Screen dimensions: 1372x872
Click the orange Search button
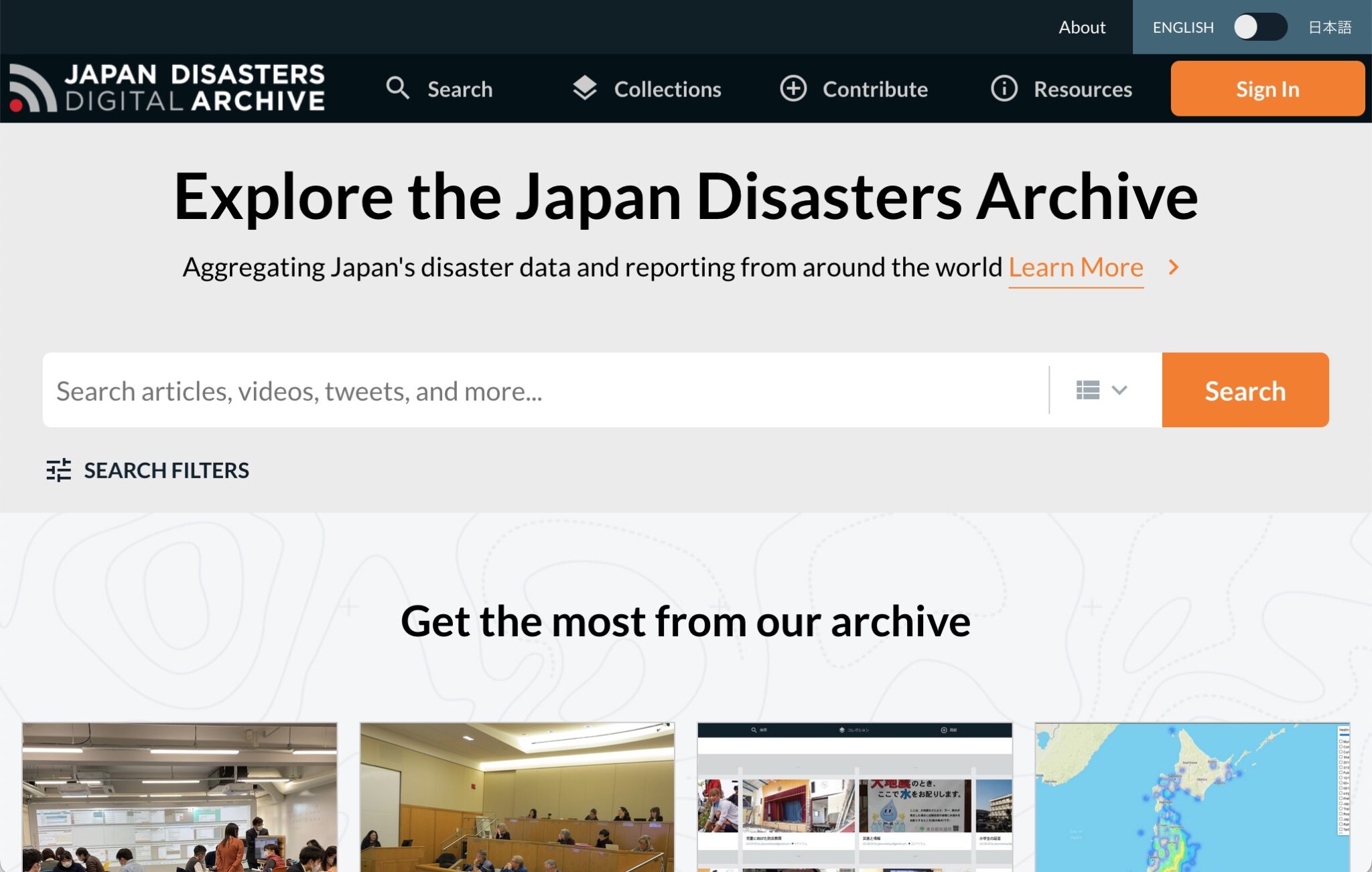(1245, 390)
